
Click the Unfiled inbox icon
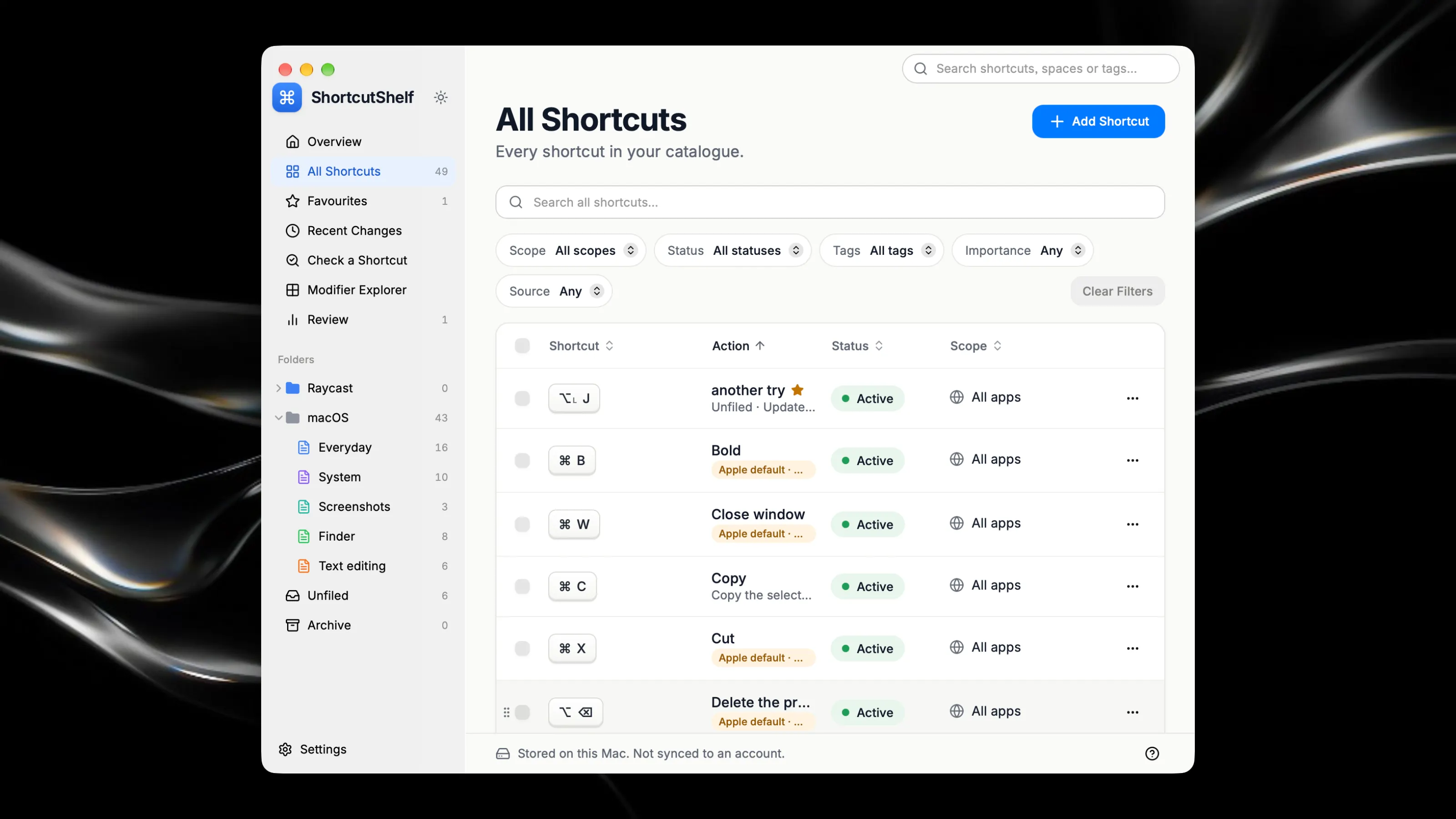[292, 595]
